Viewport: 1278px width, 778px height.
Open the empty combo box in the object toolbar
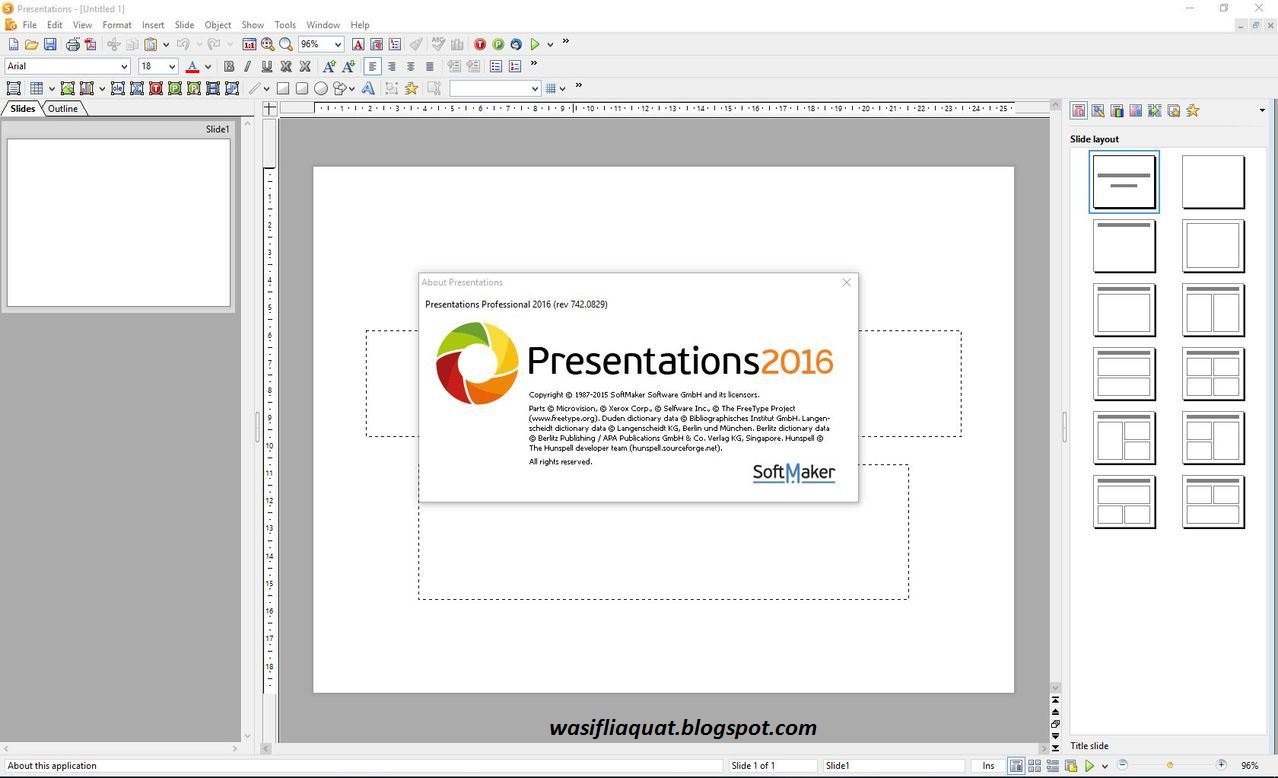point(495,88)
